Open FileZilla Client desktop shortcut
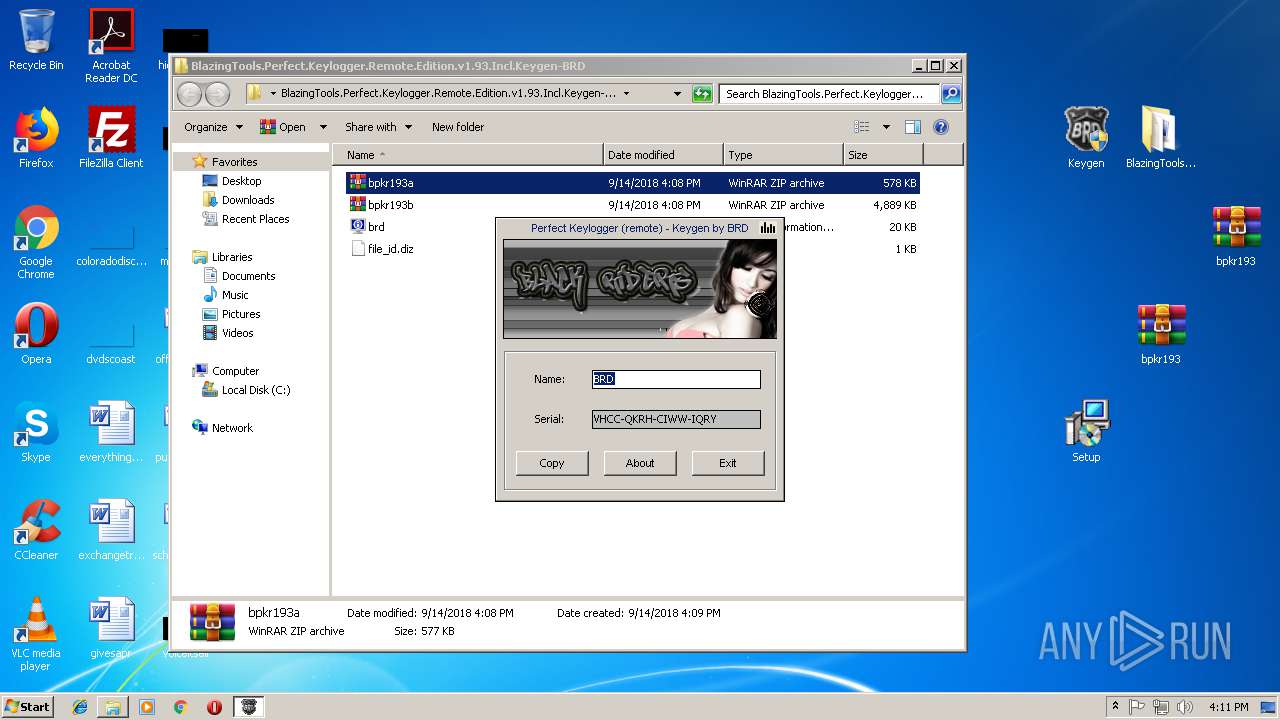 tap(111, 138)
